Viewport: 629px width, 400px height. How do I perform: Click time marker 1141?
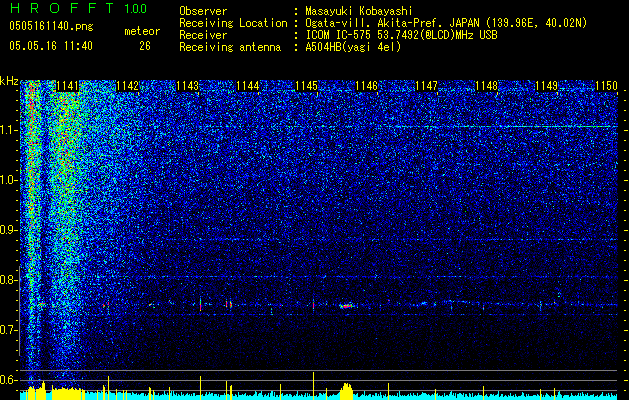[x=67, y=86]
